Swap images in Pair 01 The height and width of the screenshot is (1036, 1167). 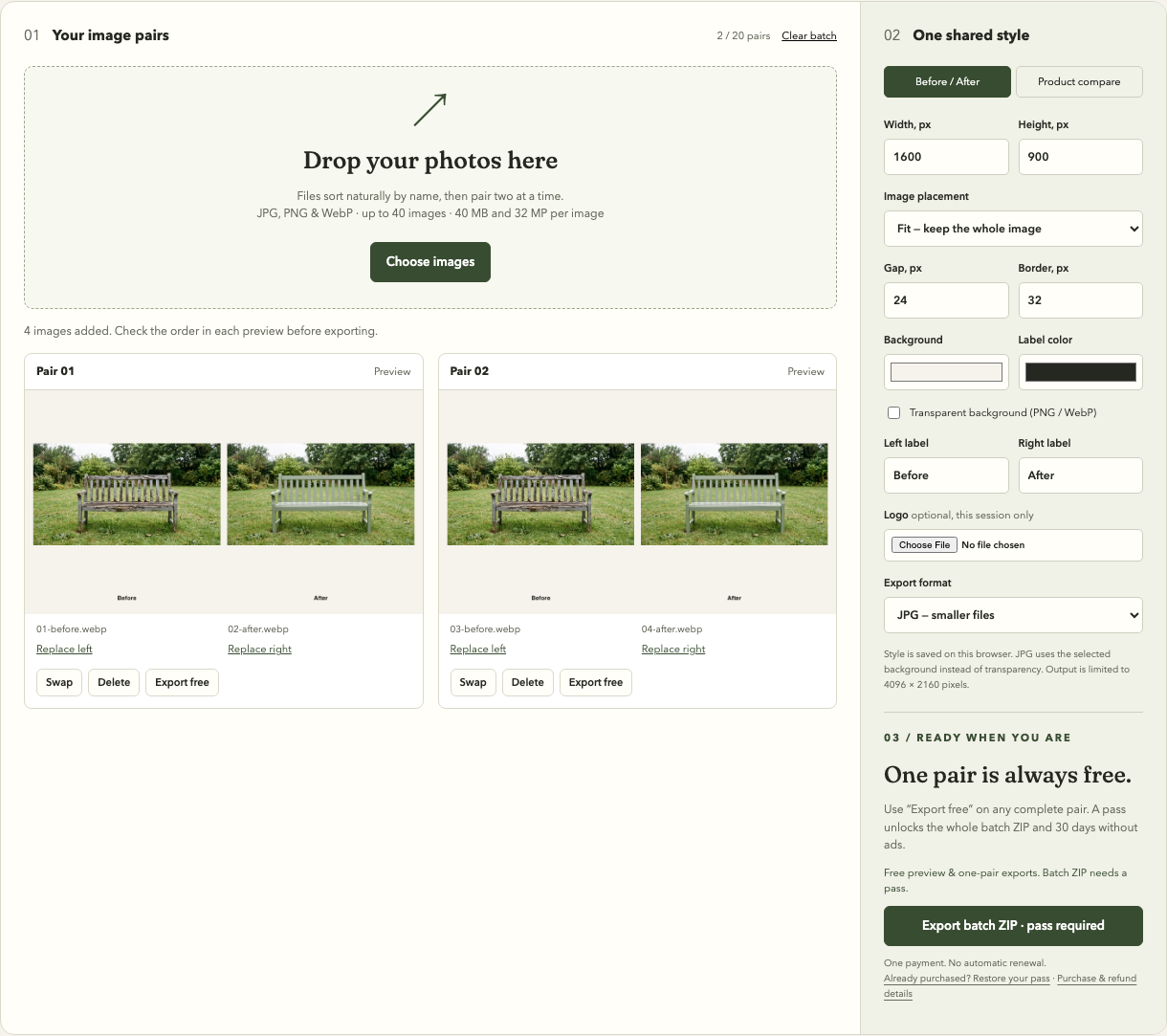click(x=59, y=682)
